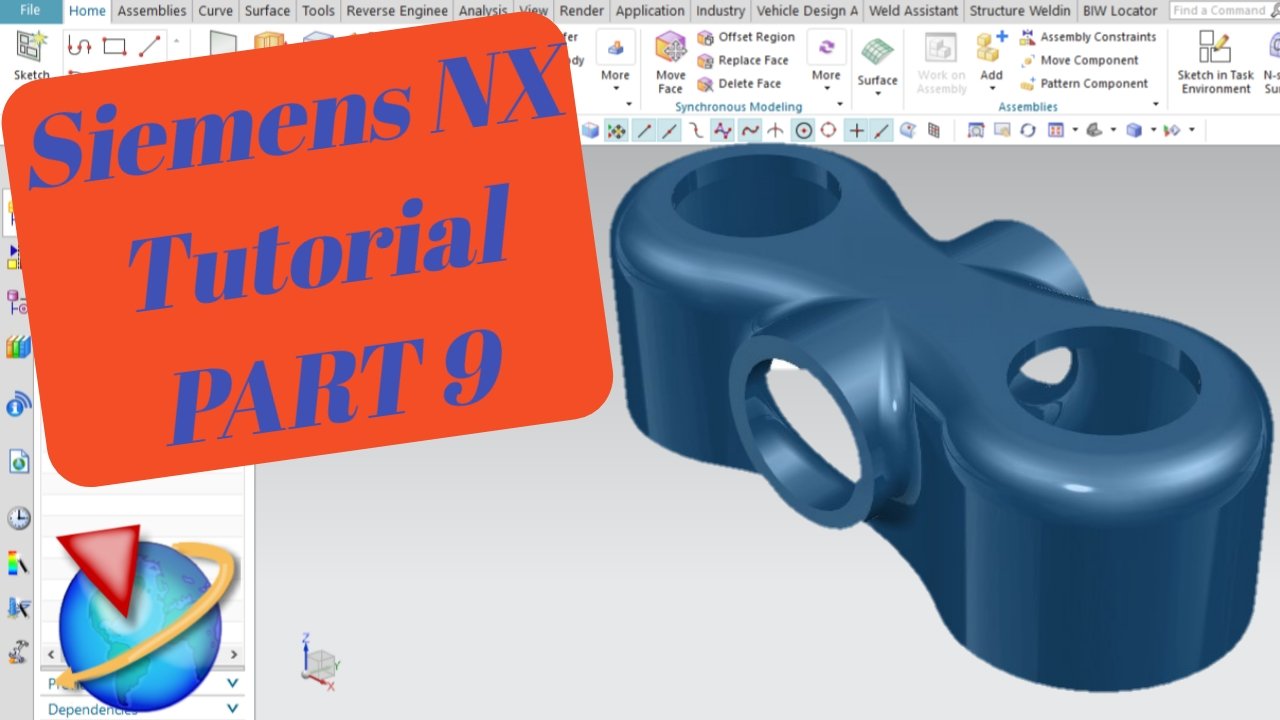
Task: Open the Roles sidebar icon at bottom
Action: (x=18, y=652)
